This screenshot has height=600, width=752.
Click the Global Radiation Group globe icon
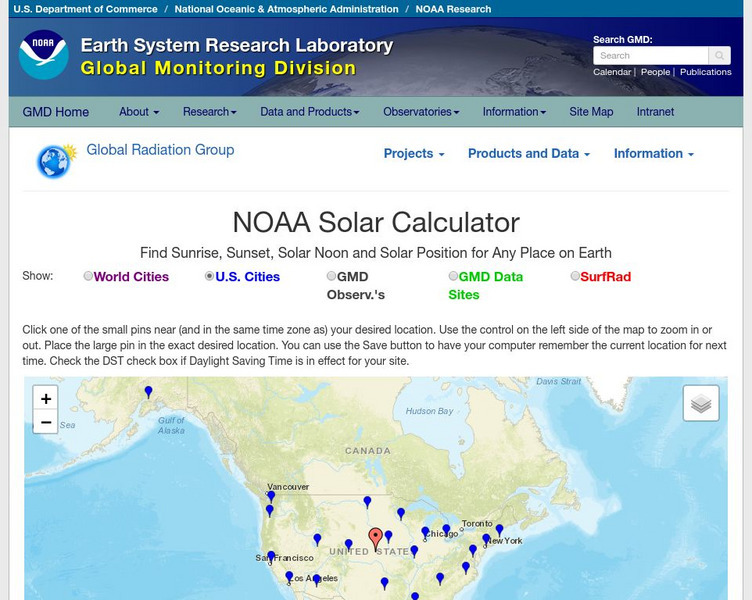point(57,161)
